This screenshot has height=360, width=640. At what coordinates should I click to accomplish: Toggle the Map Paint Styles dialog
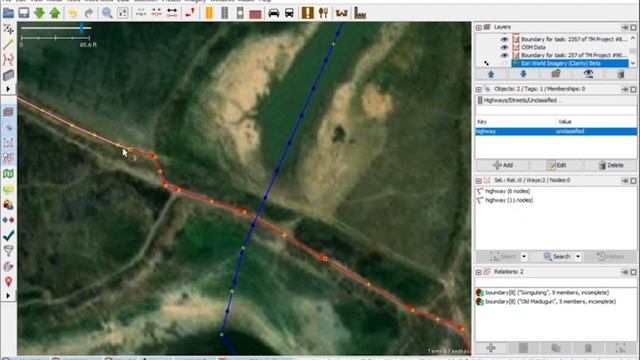tap(8, 174)
